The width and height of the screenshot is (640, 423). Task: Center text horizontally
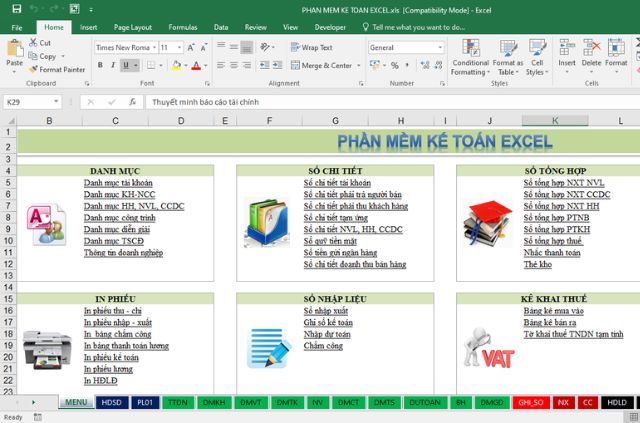(234, 65)
